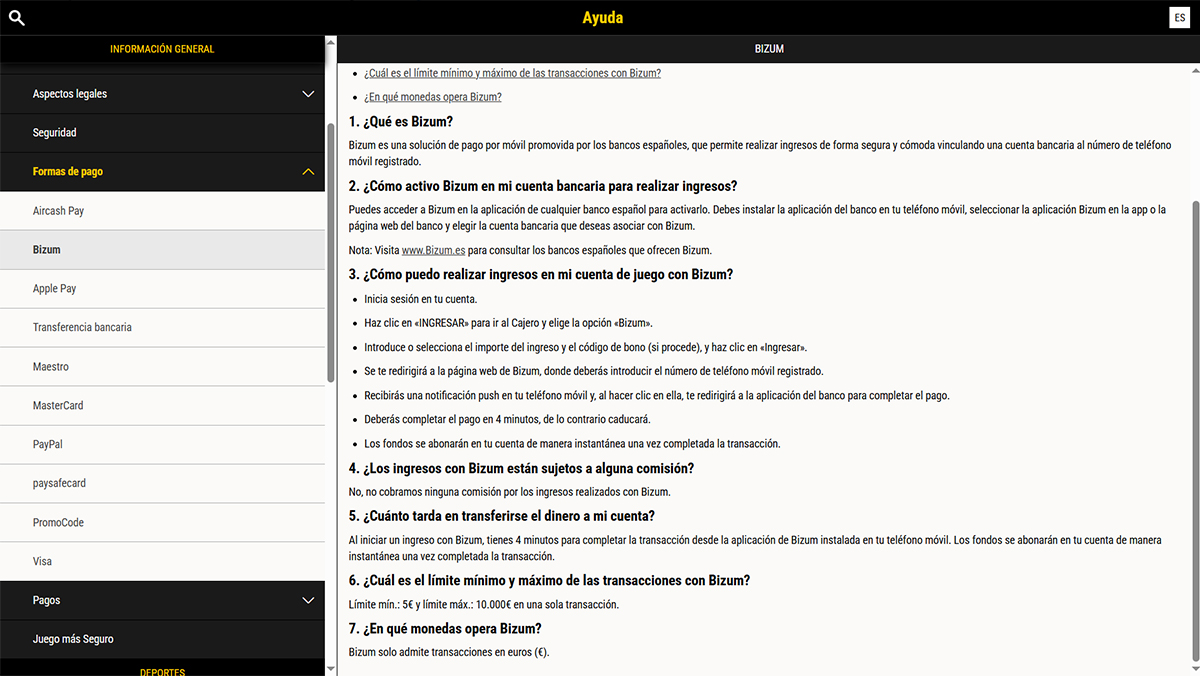Open PromoCode help page

(162, 522)
